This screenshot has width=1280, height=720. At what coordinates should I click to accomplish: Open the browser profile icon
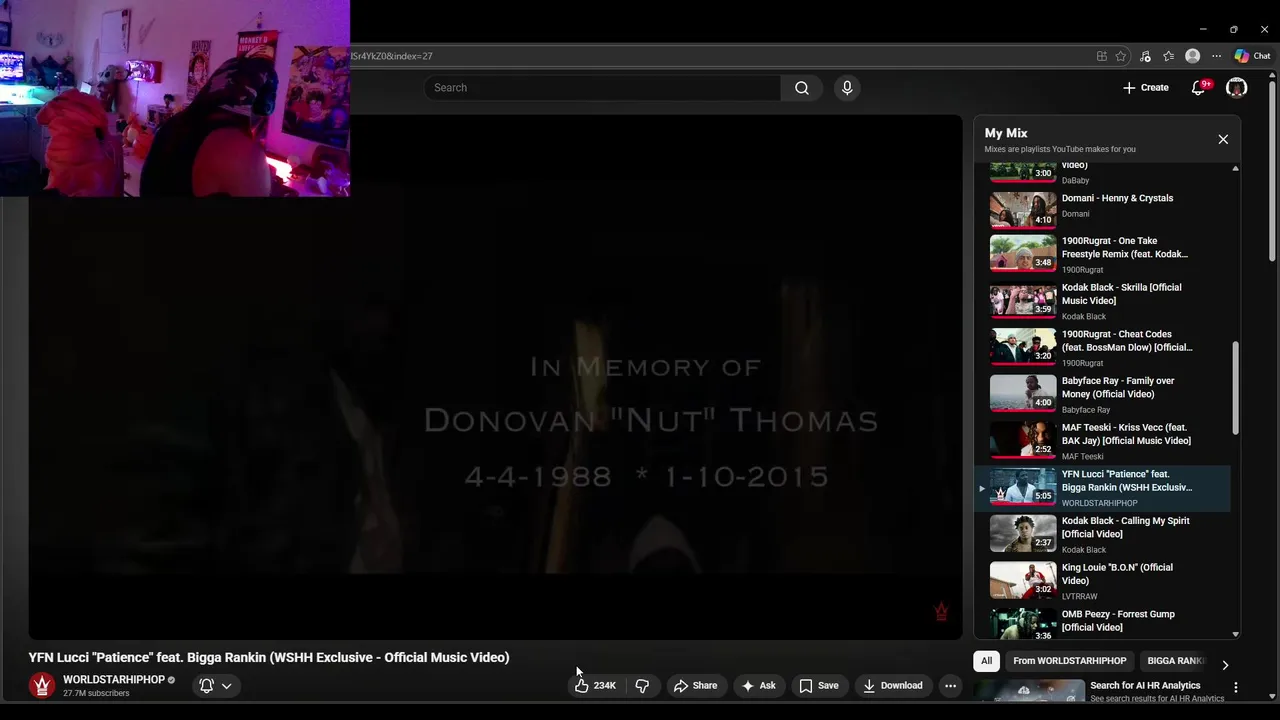pyautogui.click(x=1192, y=56)
